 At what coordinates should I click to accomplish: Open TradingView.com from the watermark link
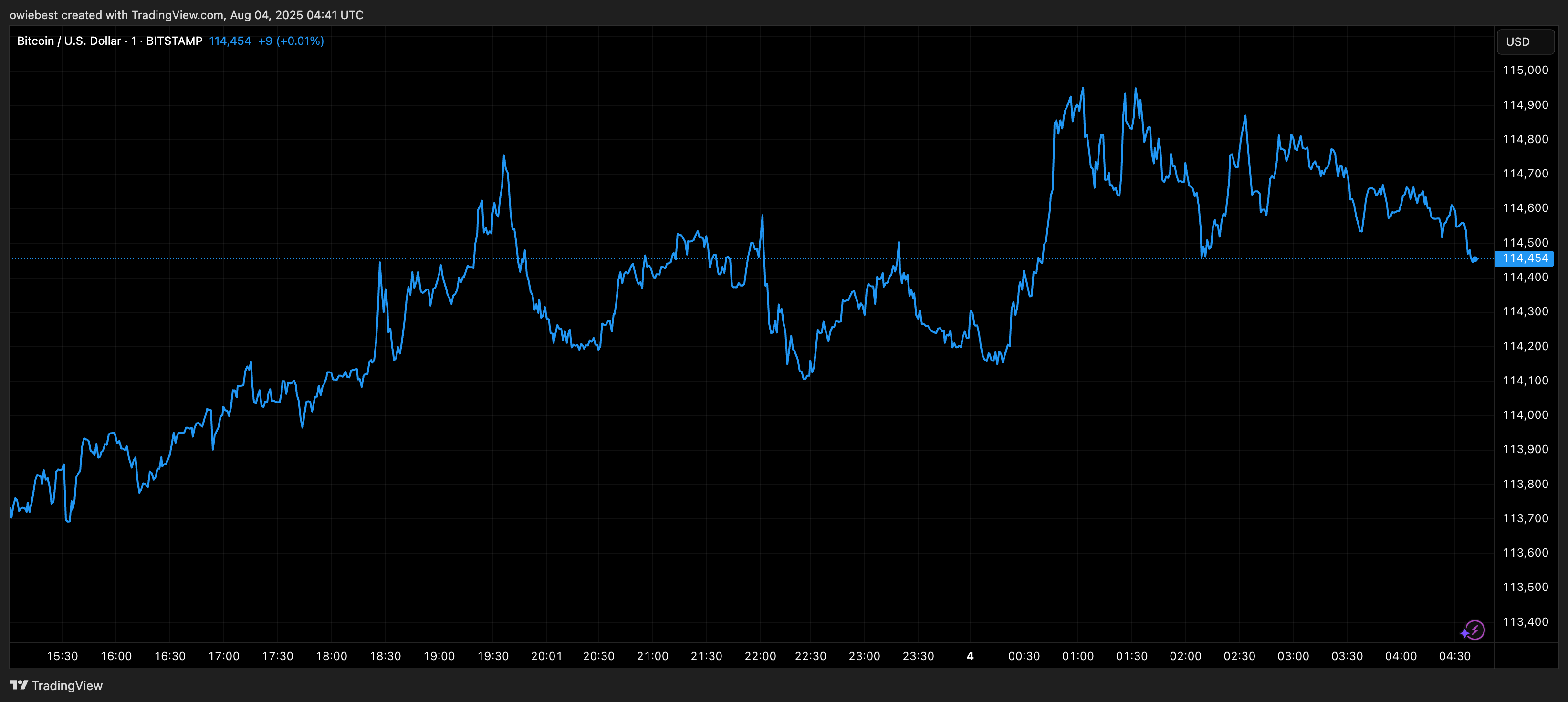(x=177, y=15)
